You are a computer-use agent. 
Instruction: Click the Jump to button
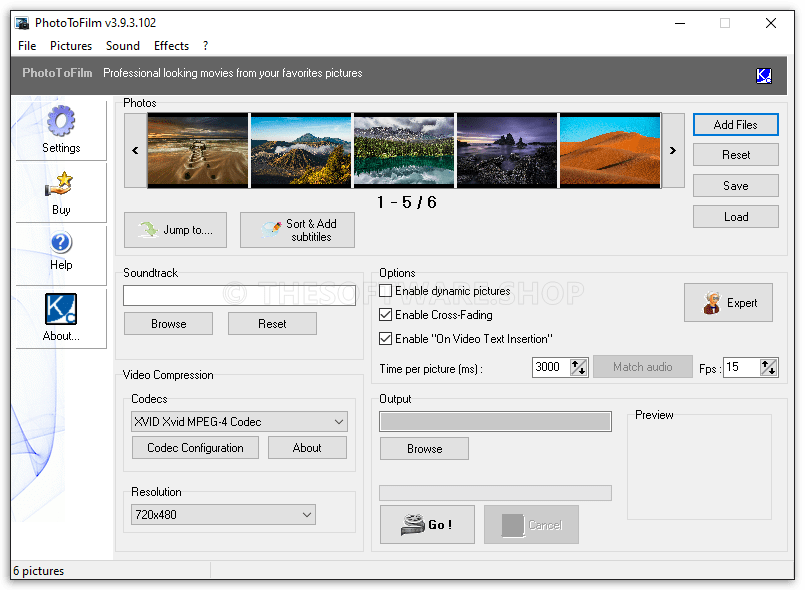tap(176, 230)
